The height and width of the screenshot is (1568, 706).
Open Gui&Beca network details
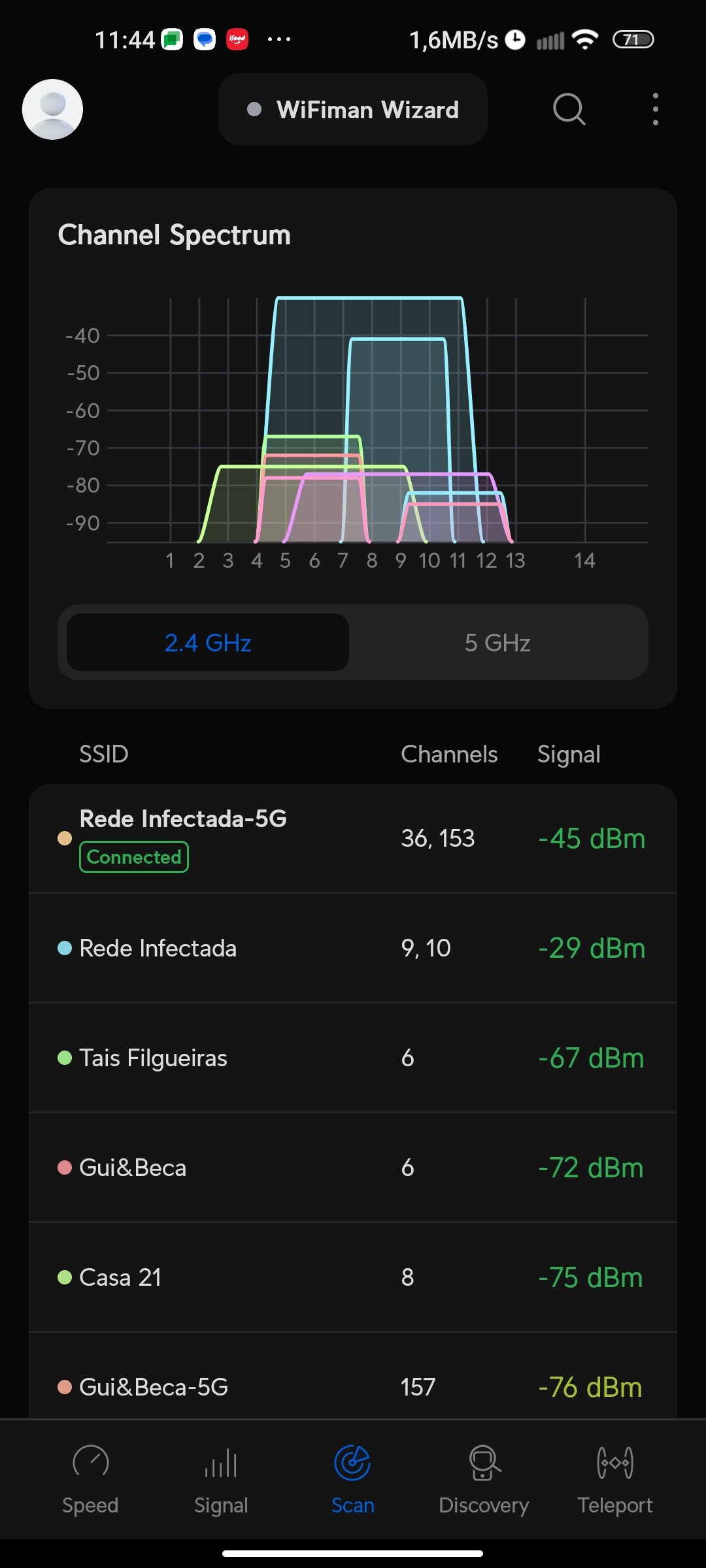click(x=353, y=1168)
